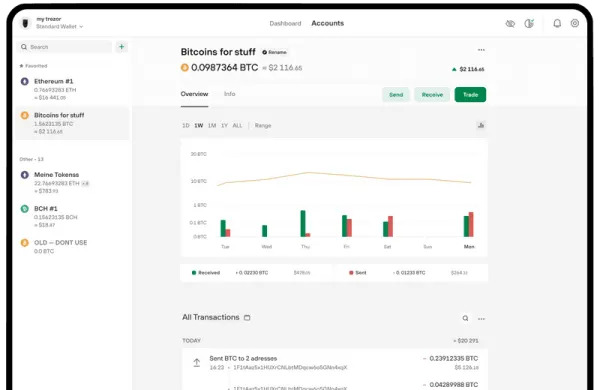Open account options three-dot menu

pyautogui.click(x=481, y=50)
